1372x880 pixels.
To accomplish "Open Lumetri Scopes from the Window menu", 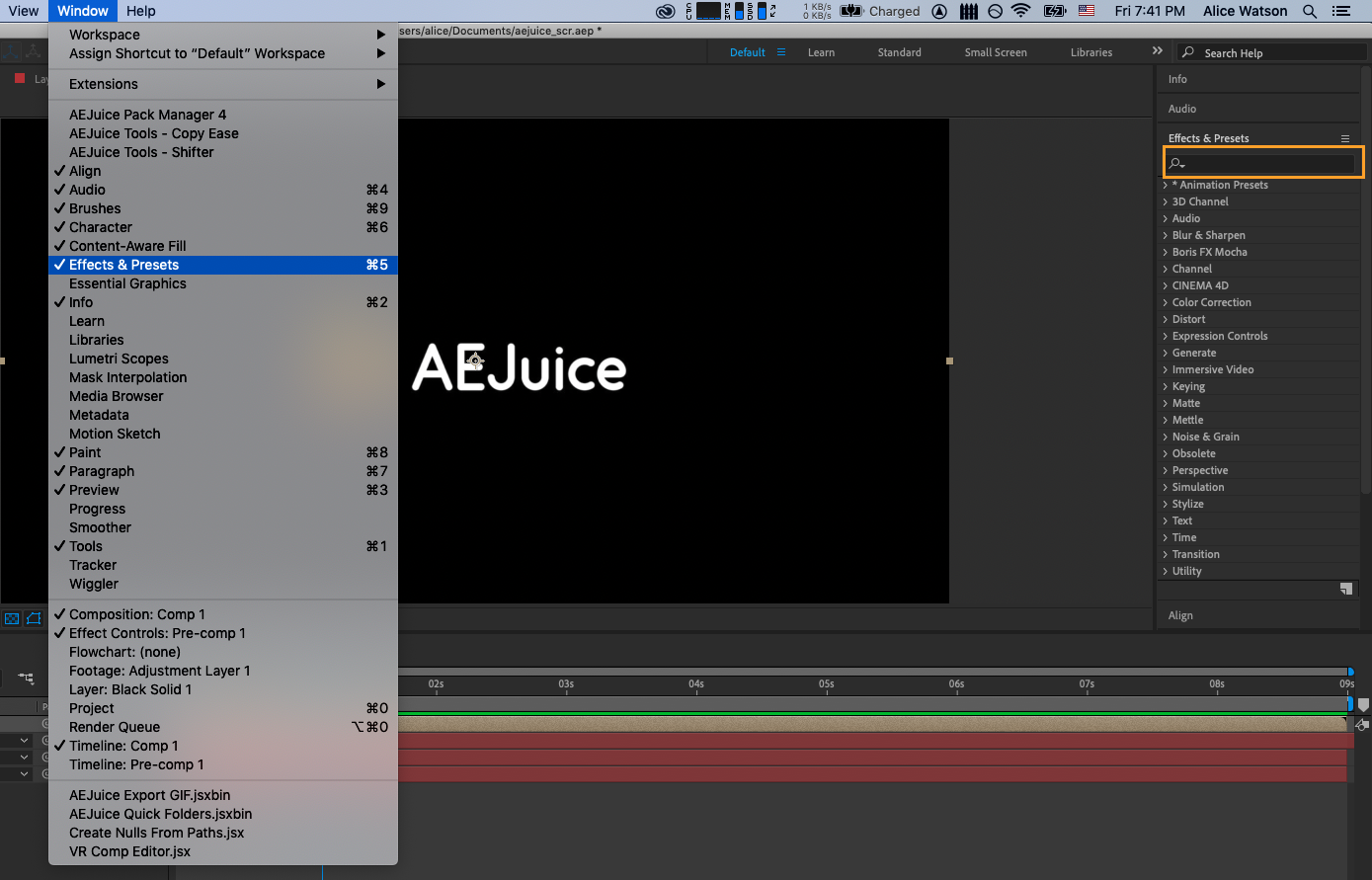I will 223,359.
